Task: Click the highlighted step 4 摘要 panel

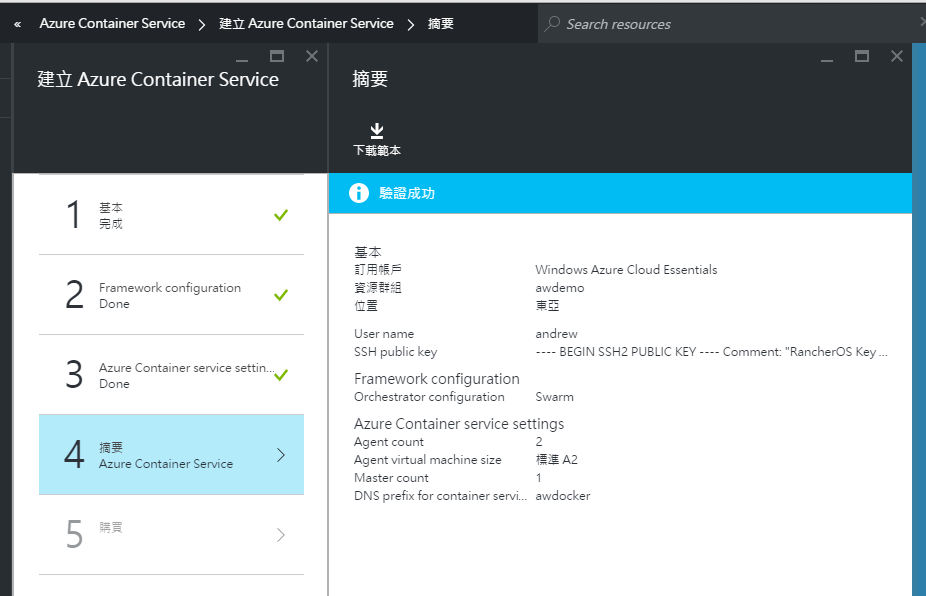Action: (x=170, y=454)
